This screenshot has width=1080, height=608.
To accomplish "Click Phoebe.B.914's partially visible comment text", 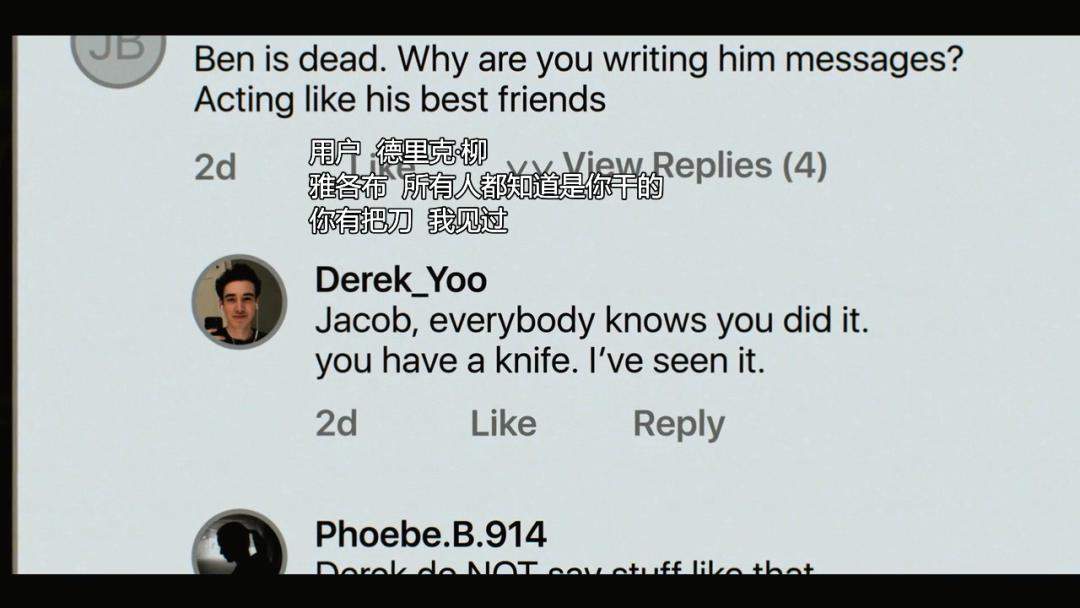I will (565, 567).
